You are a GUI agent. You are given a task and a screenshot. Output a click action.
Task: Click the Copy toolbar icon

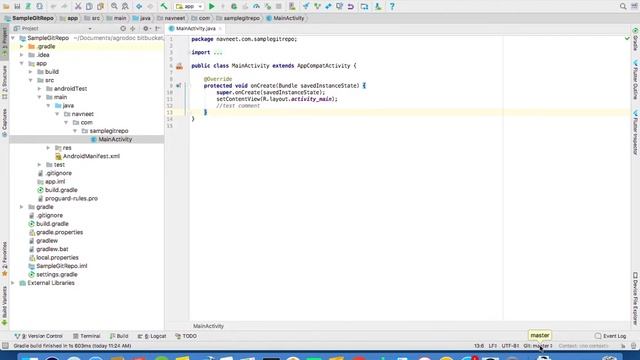(x=89, y=7)
